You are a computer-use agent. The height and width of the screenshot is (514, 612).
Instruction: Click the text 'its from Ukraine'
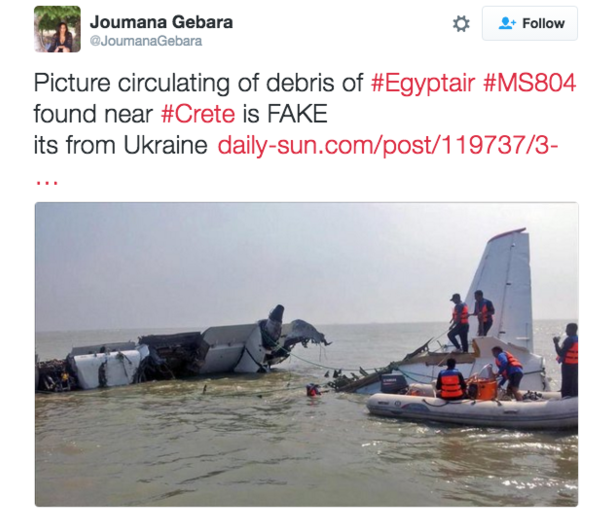120,145
